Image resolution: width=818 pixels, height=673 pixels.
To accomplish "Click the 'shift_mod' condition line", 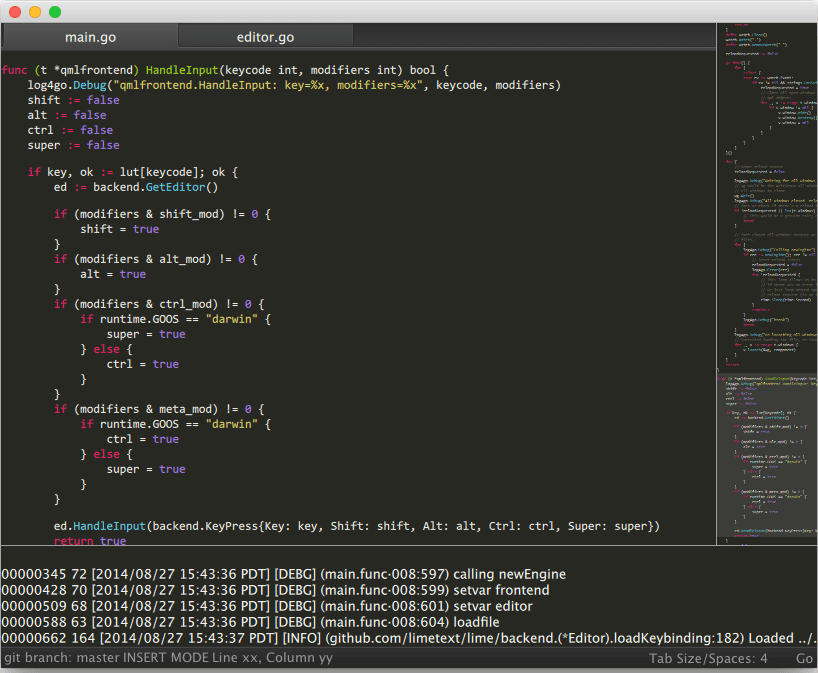I will click(x=162, y=214).
